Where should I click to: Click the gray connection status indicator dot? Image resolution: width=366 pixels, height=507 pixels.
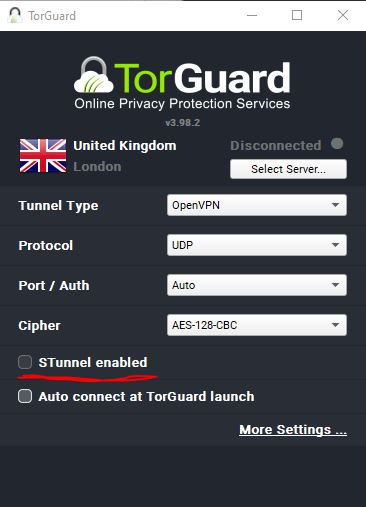[337, 144]
